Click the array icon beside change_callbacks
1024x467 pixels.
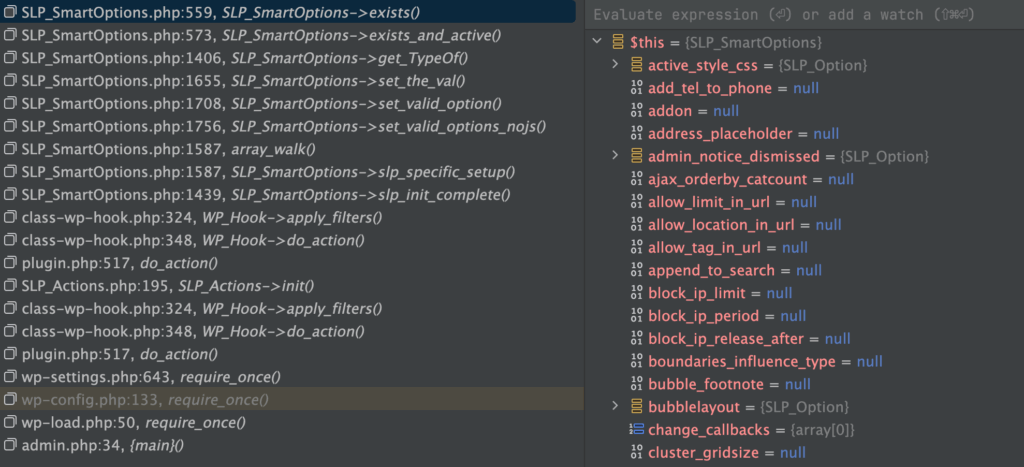(637, 430)
